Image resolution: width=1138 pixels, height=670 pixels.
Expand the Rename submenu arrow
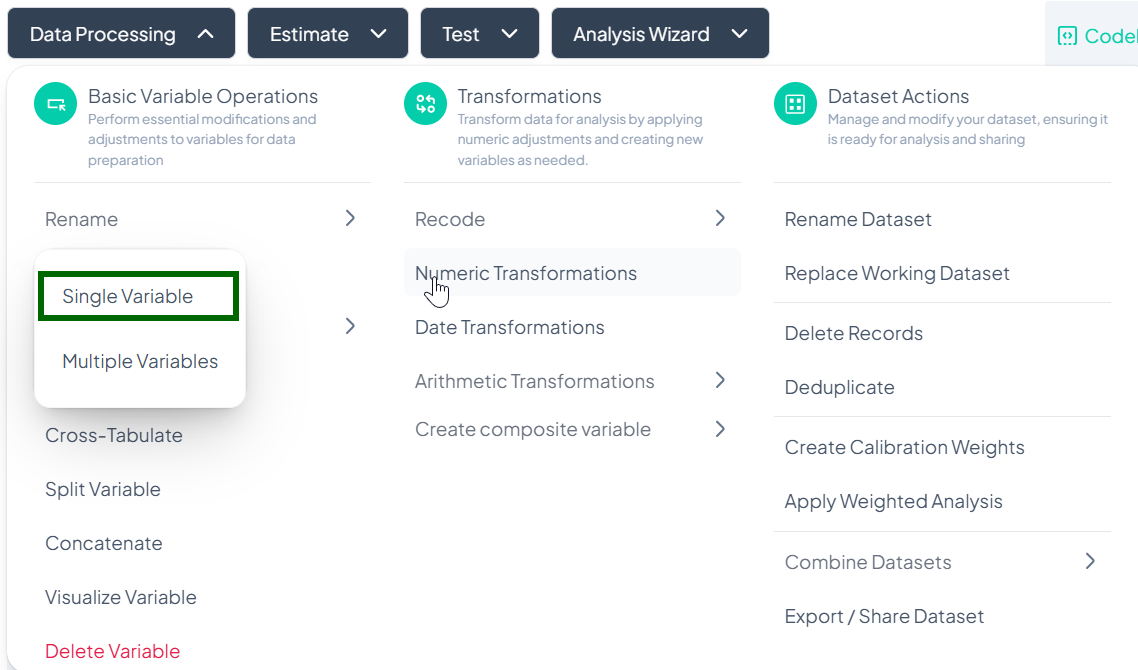point(350,218)
